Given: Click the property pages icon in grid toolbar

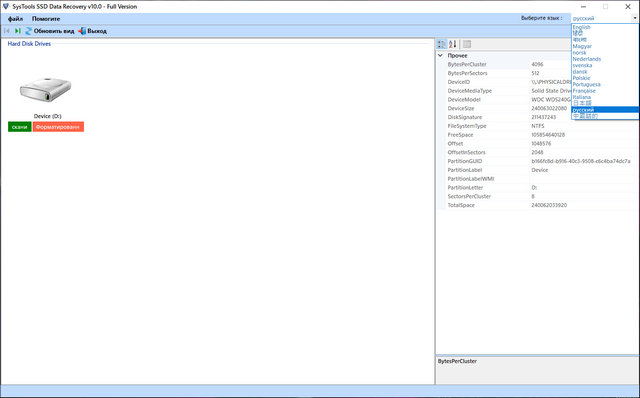Looking at the screenshot, I should 467,44.
